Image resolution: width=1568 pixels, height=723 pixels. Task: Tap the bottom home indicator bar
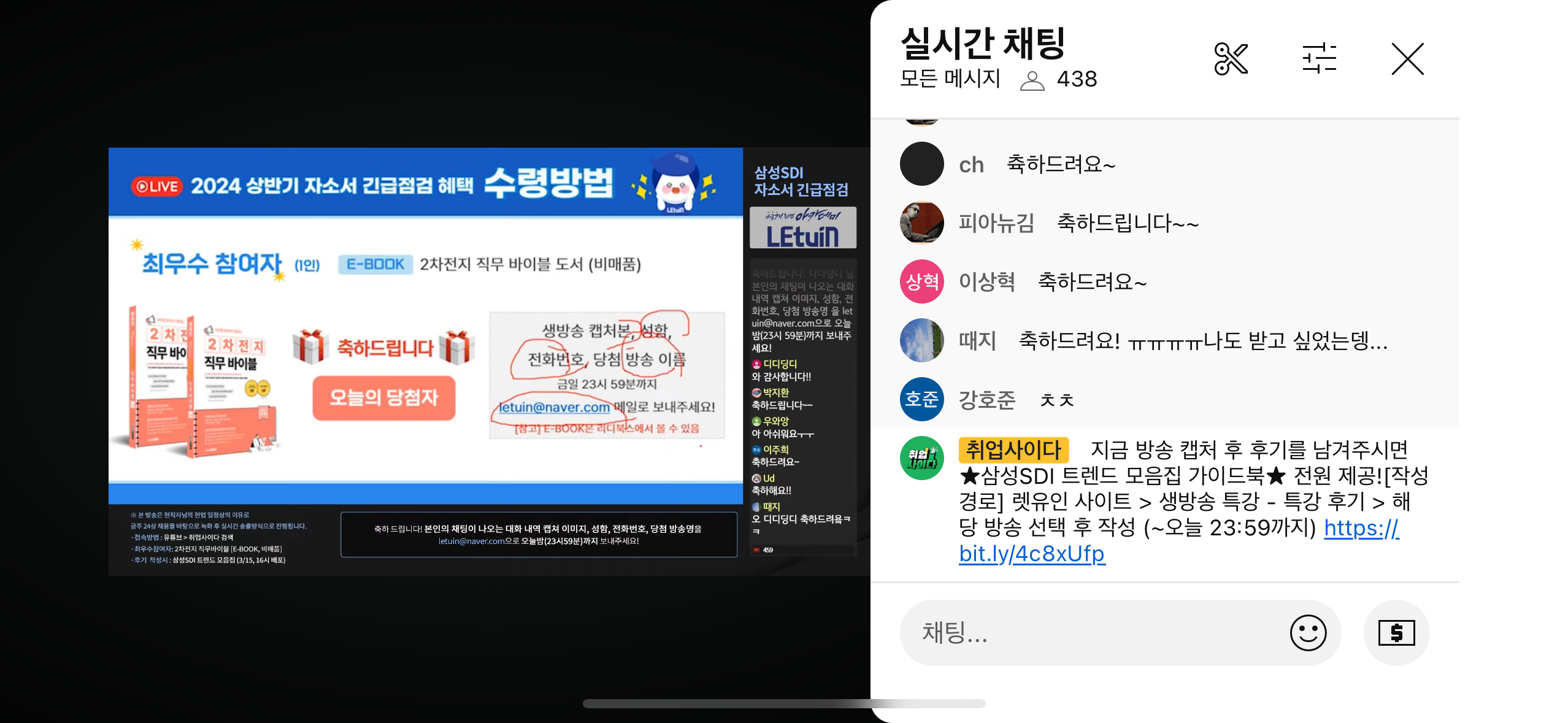[x=784, y=703]
